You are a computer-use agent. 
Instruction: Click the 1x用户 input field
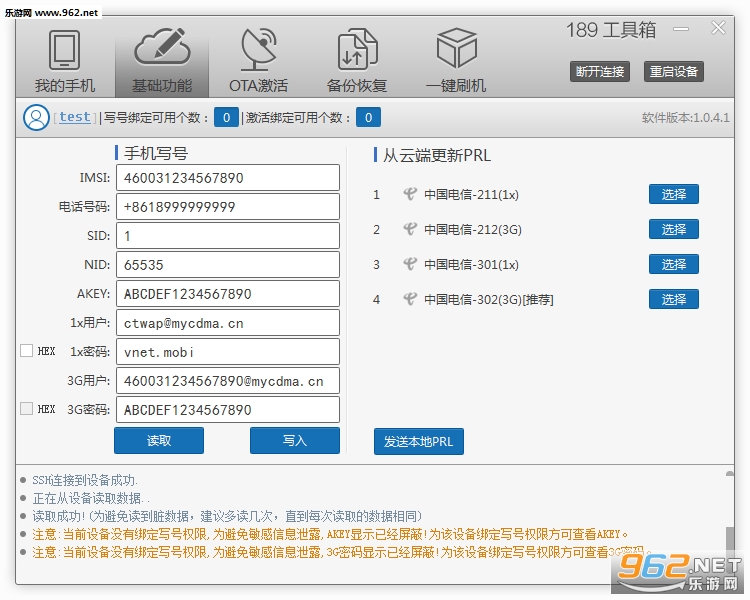click(228, 323)
